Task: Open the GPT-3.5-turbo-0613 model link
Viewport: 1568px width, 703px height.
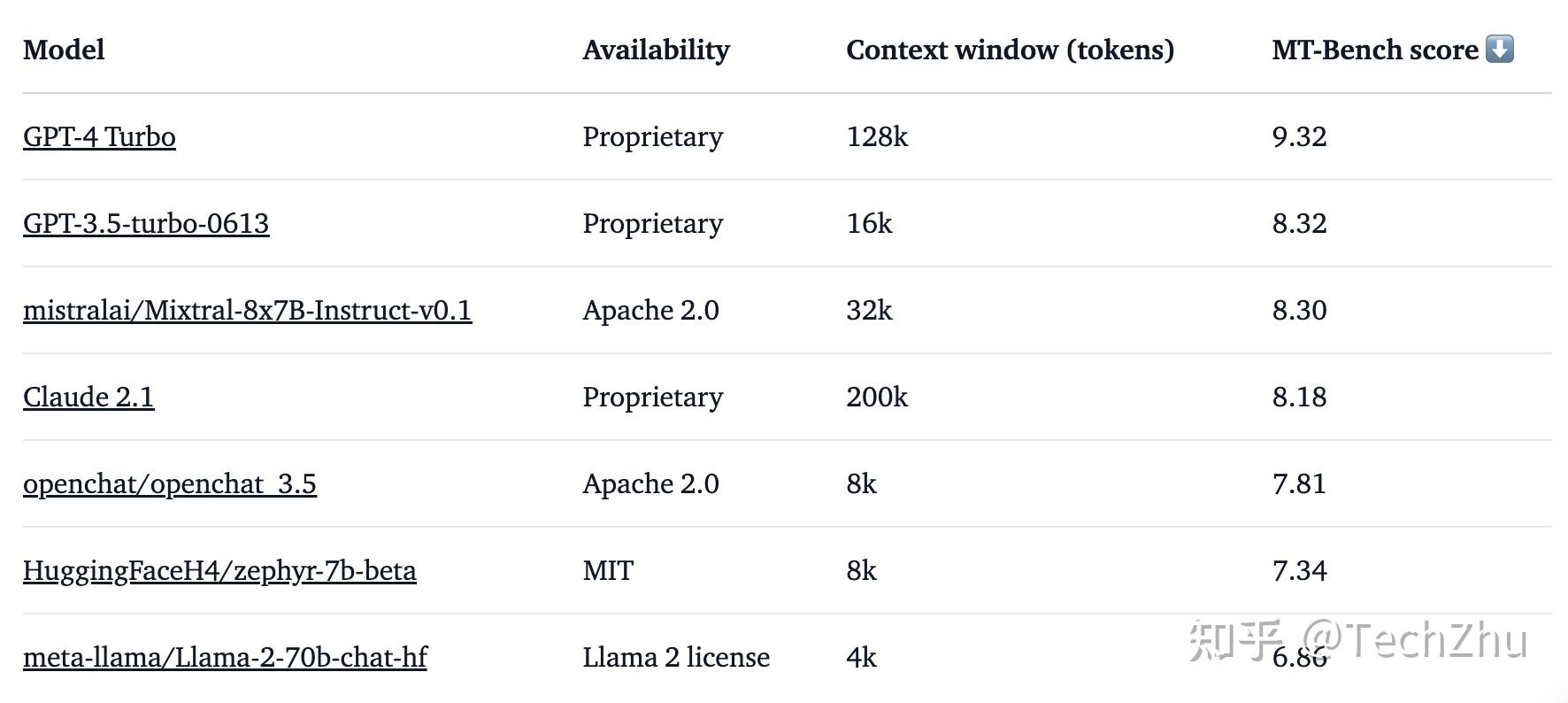Action: point(146,223)
